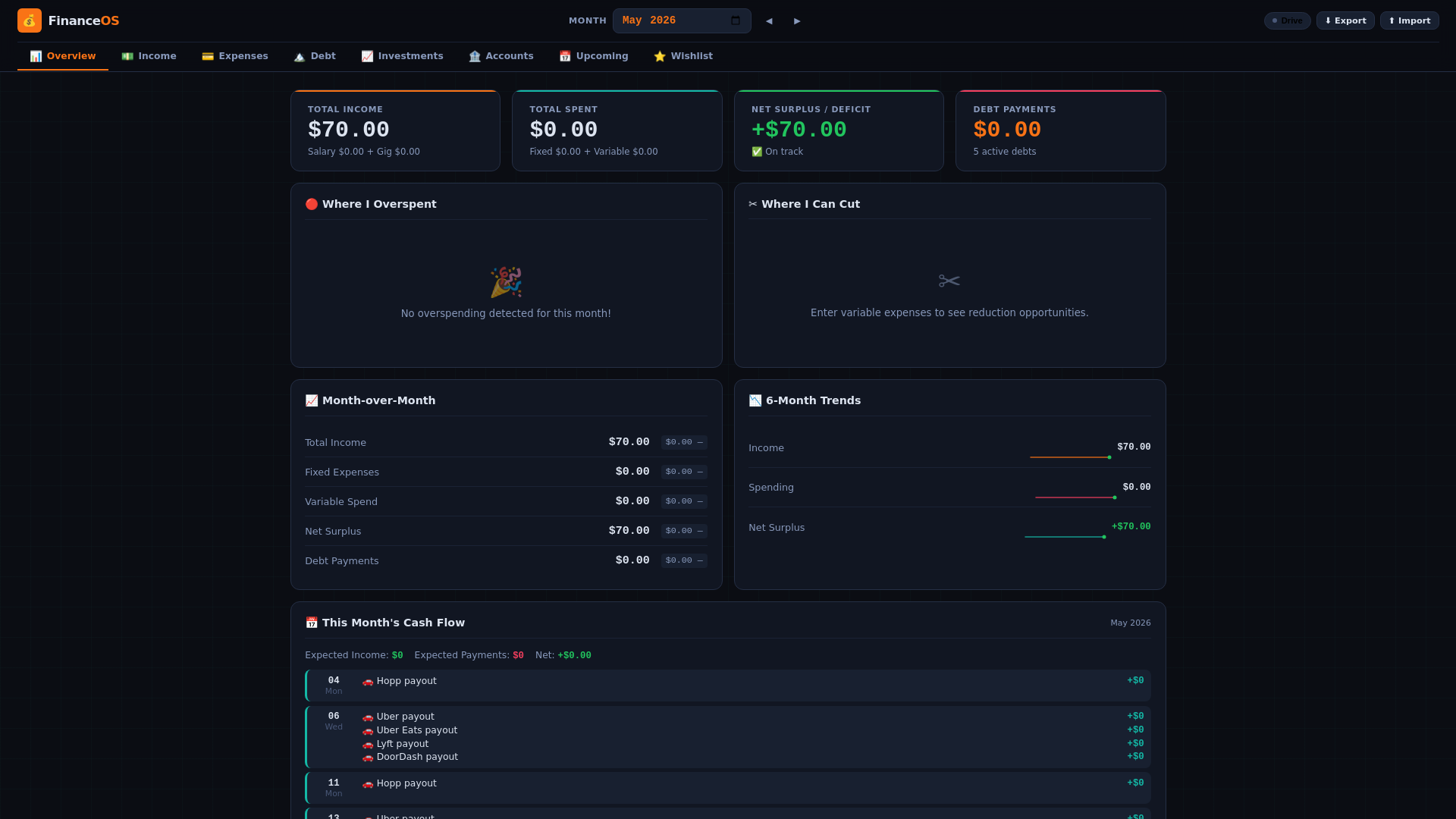This screenshot has width=1456, height=819.
Task: Click Total Income $0.00 change badge
Action: pos(684,442)
